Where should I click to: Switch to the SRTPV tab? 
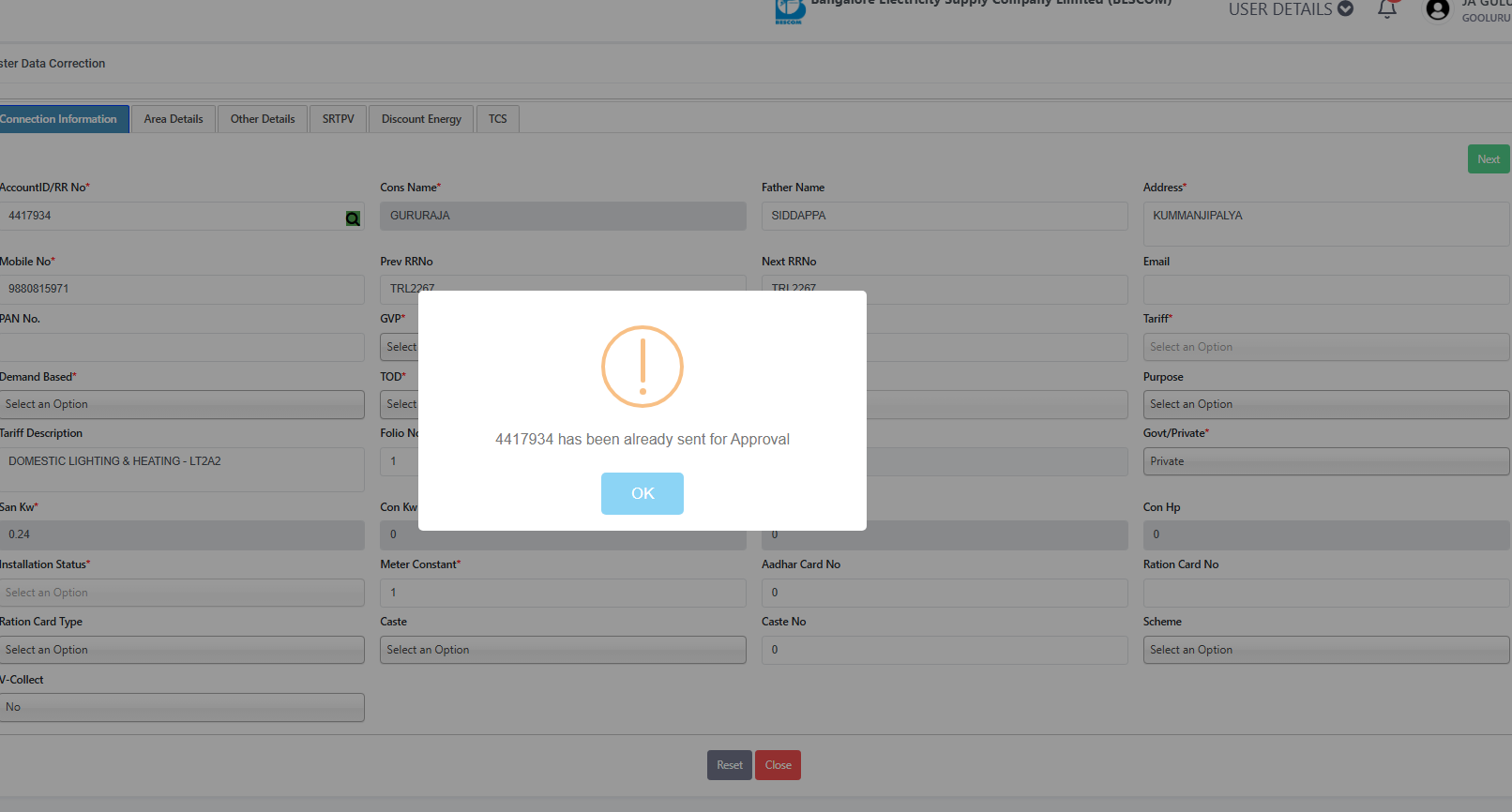pyautogui.click(x=338, y=119)
